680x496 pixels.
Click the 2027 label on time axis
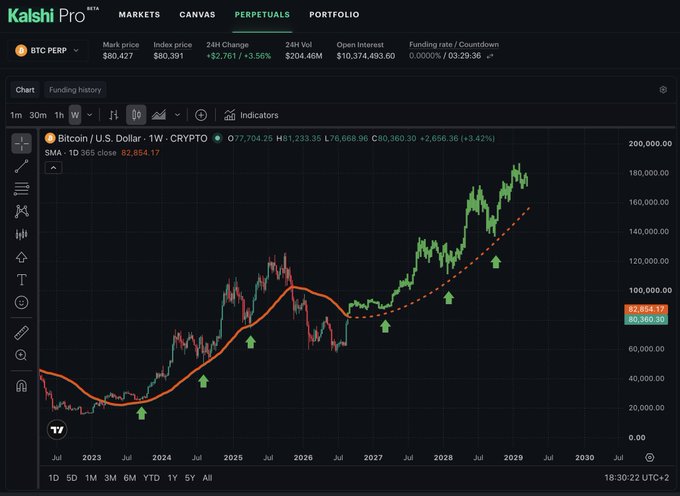pos(373,457)
